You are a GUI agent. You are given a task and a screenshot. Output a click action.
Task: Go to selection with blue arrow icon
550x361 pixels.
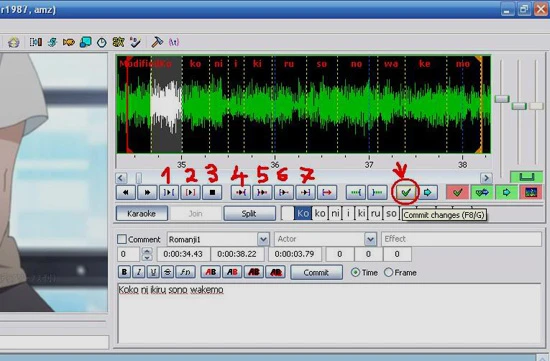click(x=428, y=192)
